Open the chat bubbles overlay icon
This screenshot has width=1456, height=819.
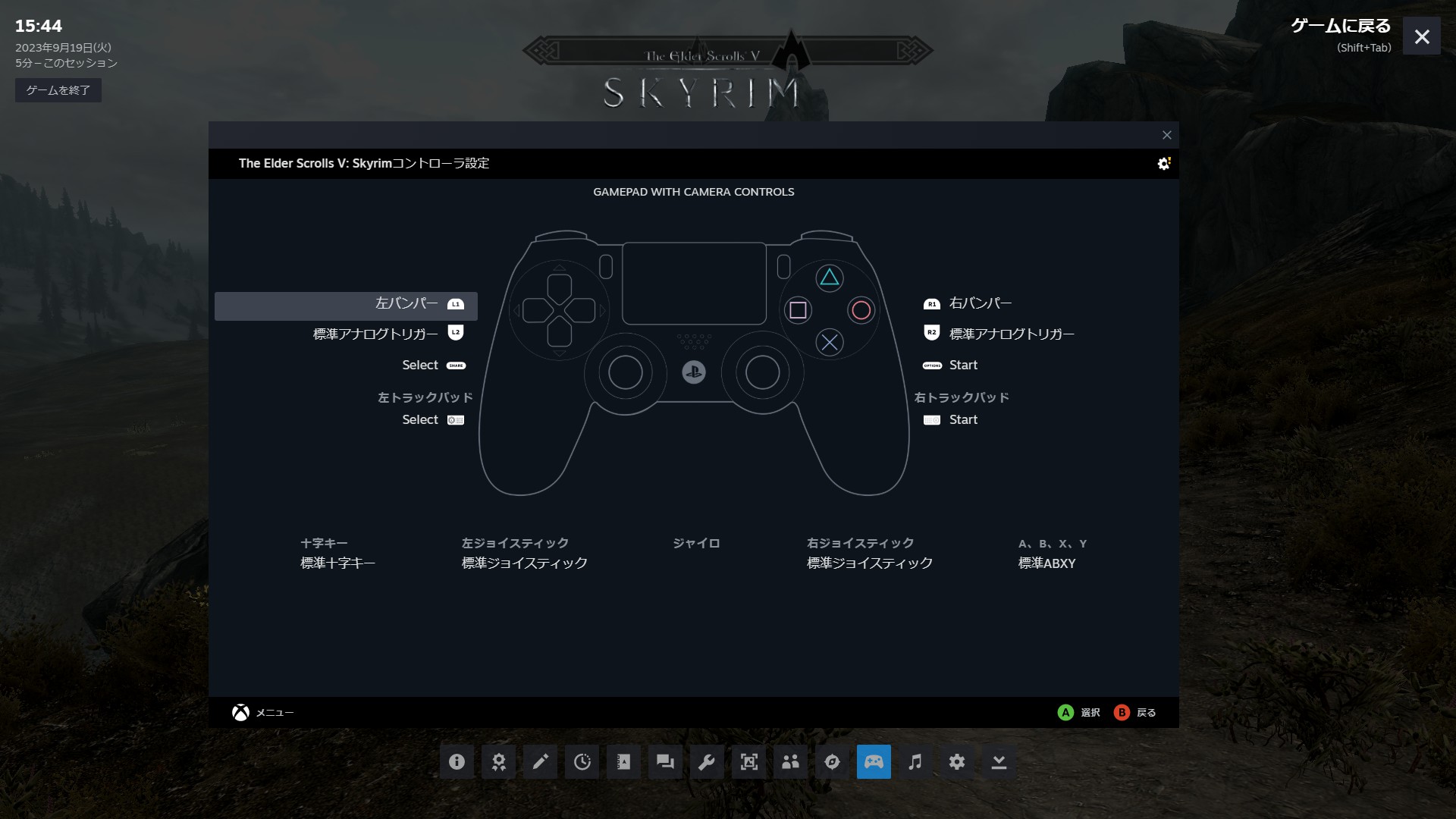point(665,761)
